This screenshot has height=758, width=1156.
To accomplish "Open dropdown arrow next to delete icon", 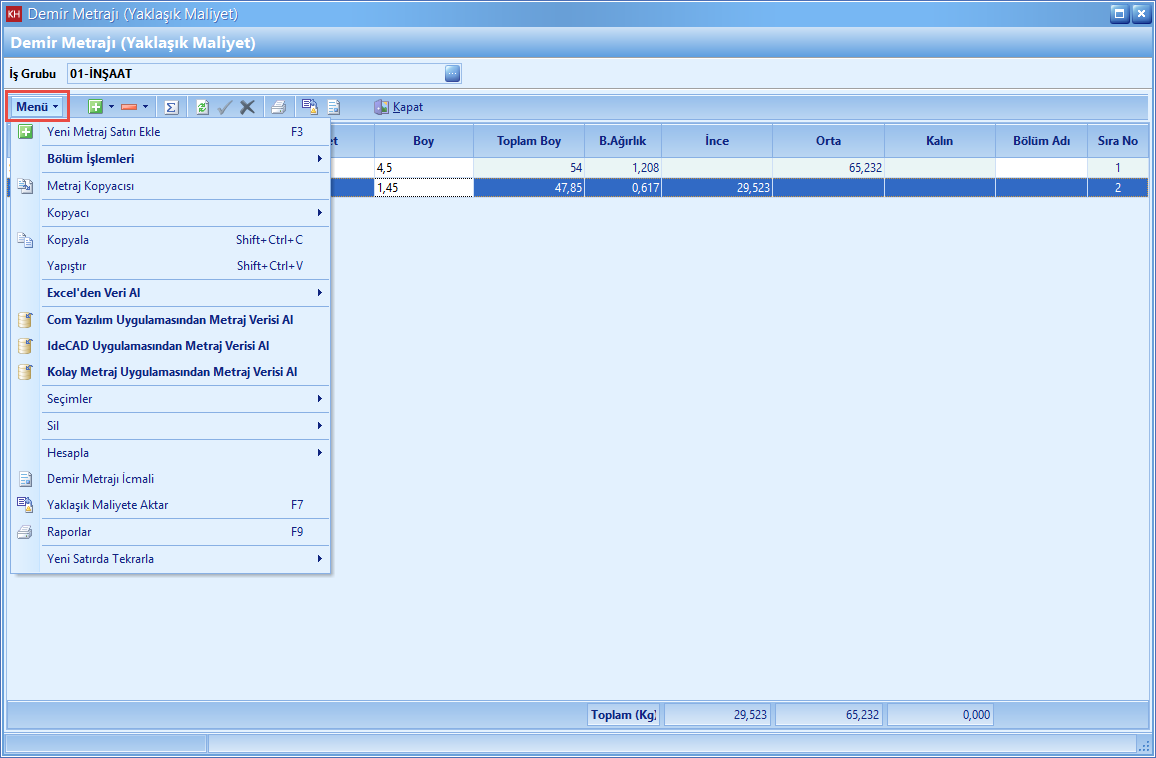I will 146,107.
